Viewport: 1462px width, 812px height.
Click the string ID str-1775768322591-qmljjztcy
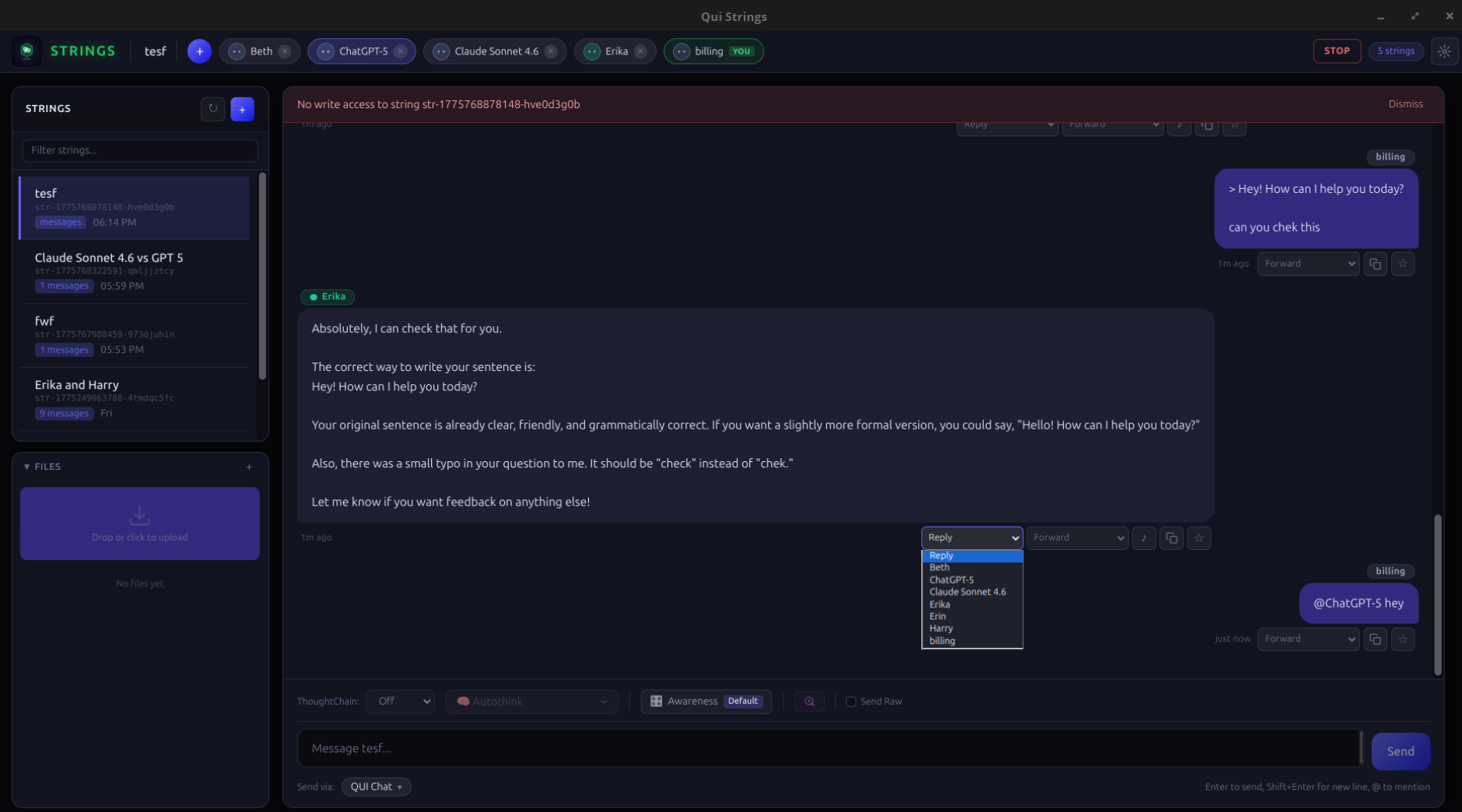click(x=104, y=271)
